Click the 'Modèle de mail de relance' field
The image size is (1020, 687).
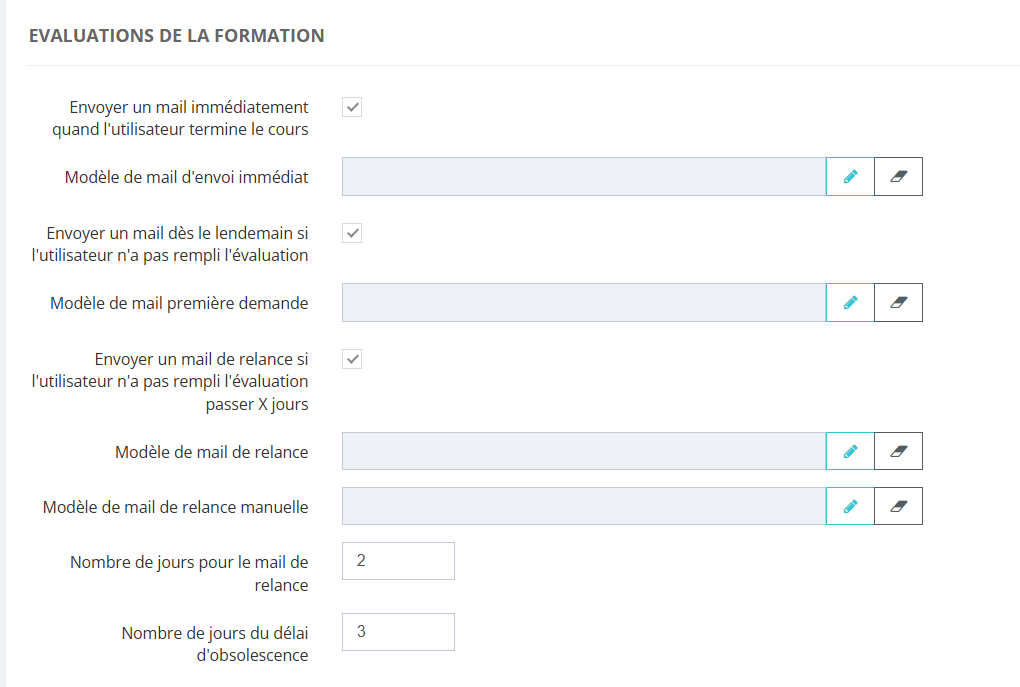tap(583, 451)
